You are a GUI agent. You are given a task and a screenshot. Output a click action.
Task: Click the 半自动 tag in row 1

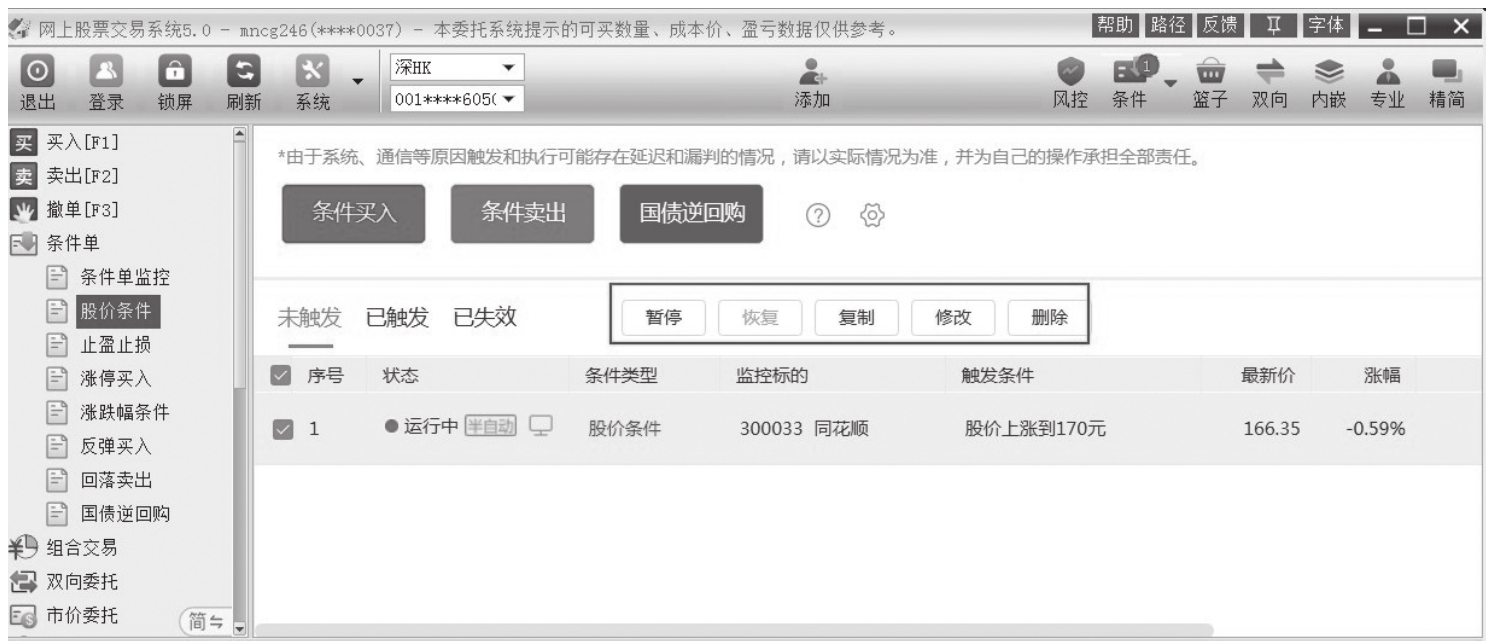(x=490, y=428)
